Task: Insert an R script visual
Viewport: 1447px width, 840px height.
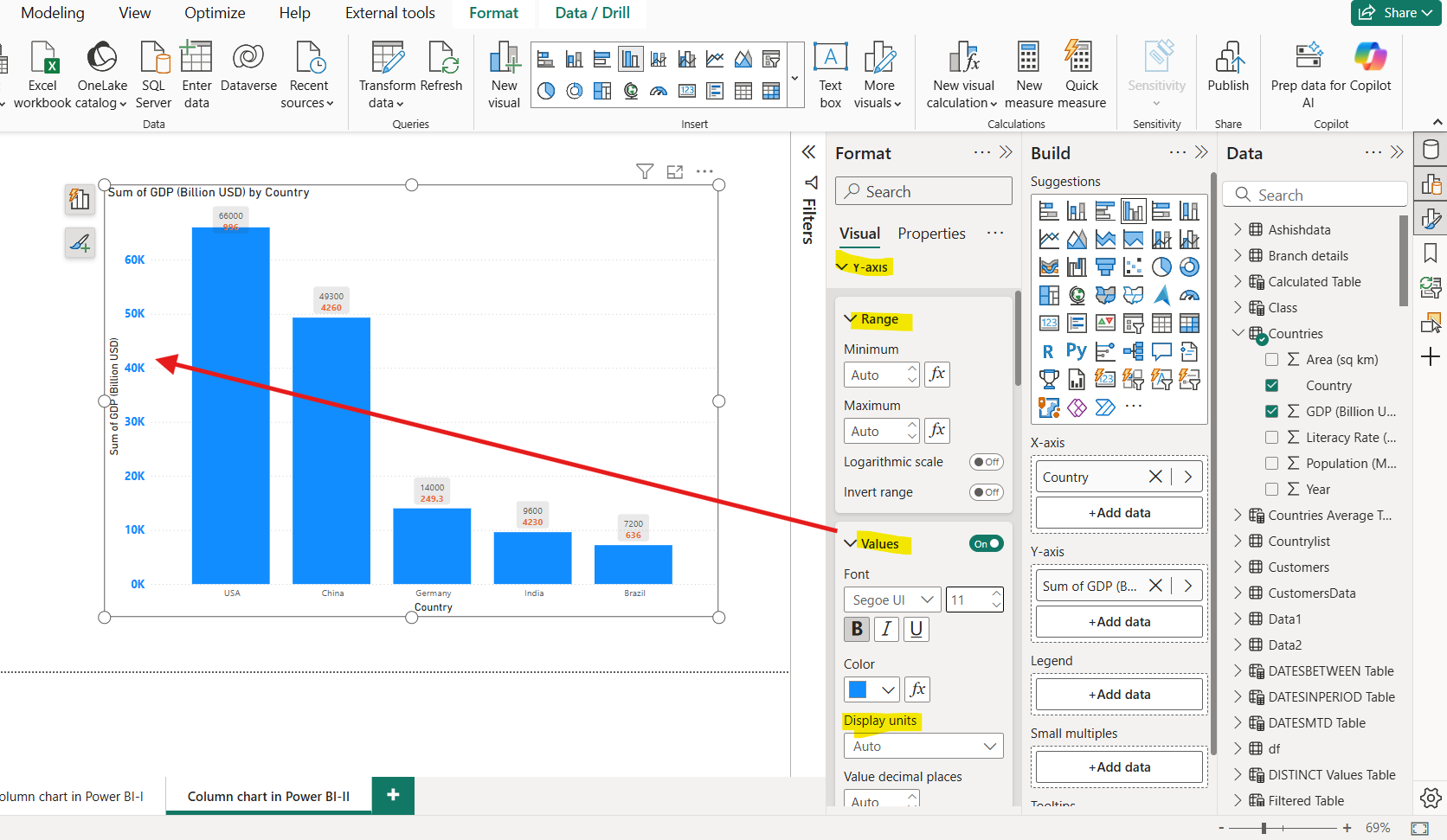Action: pos(1048,351)
